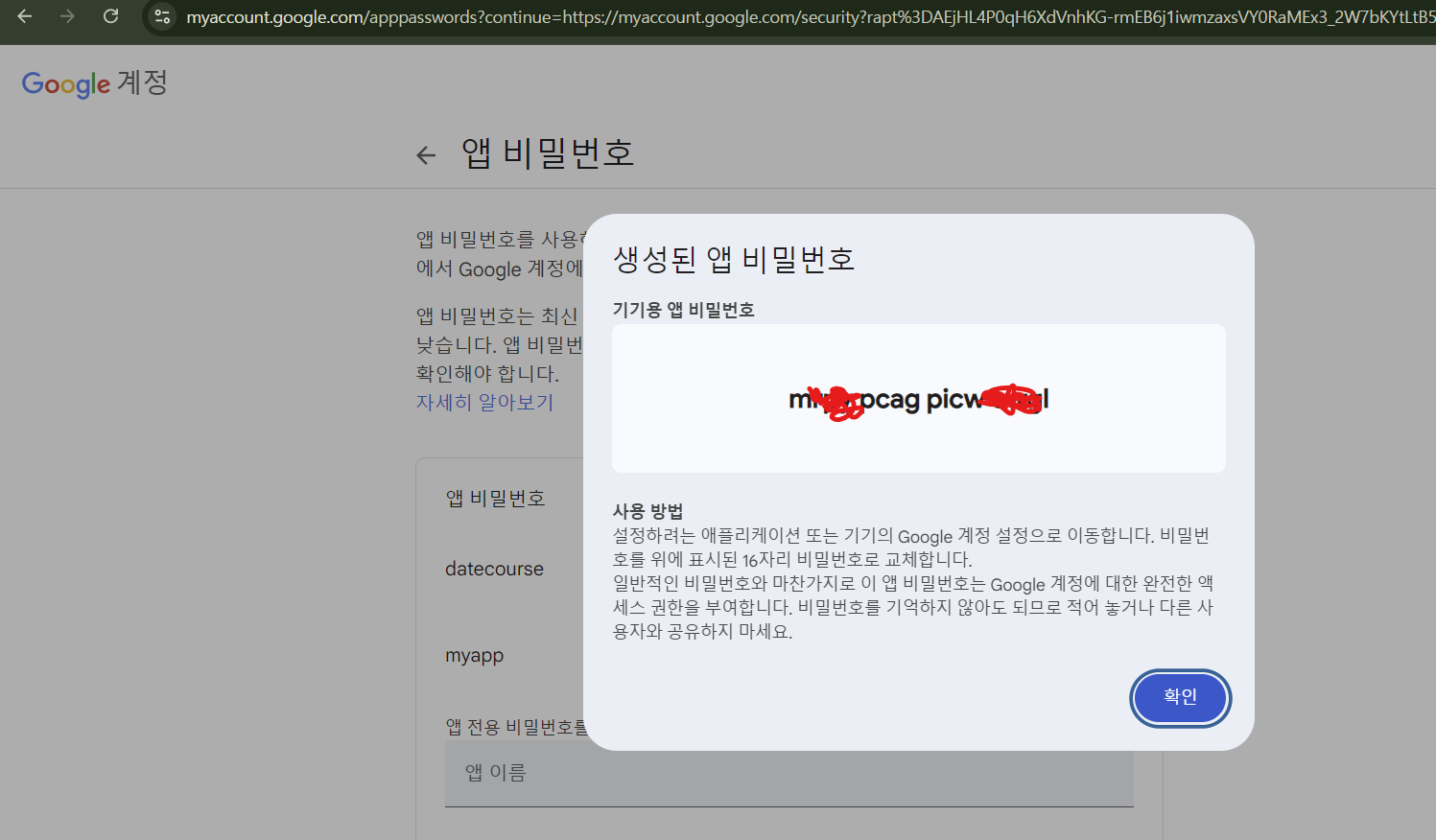Open 자세히 알아보기 link

coord(484,403)
